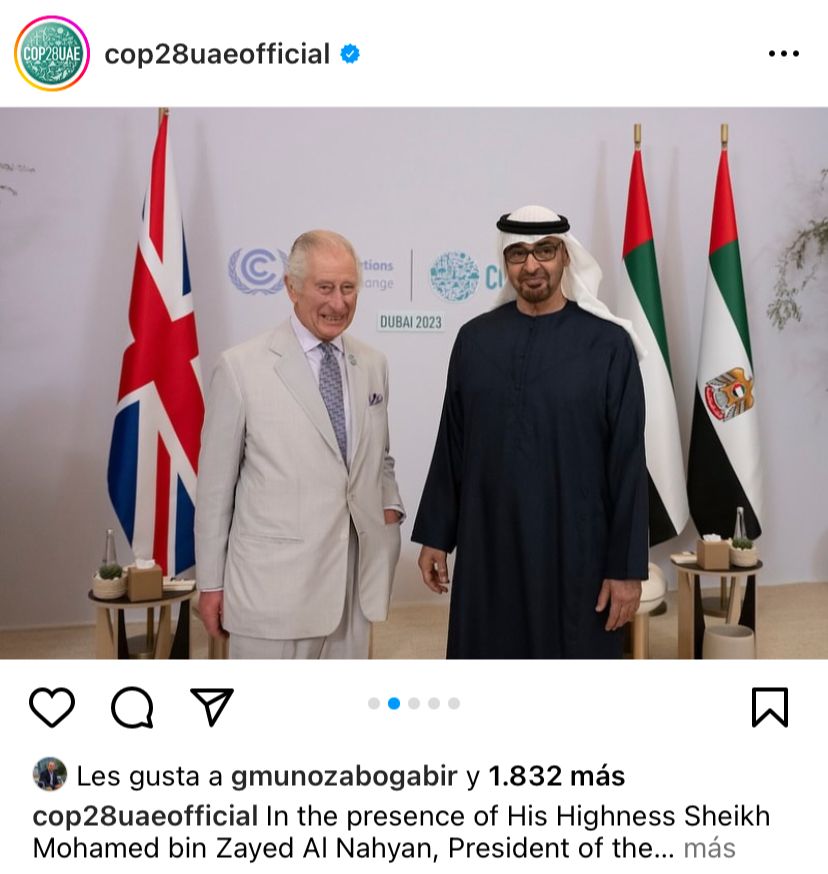
Task: Save post with the bookmark icon
Action: 769,707
